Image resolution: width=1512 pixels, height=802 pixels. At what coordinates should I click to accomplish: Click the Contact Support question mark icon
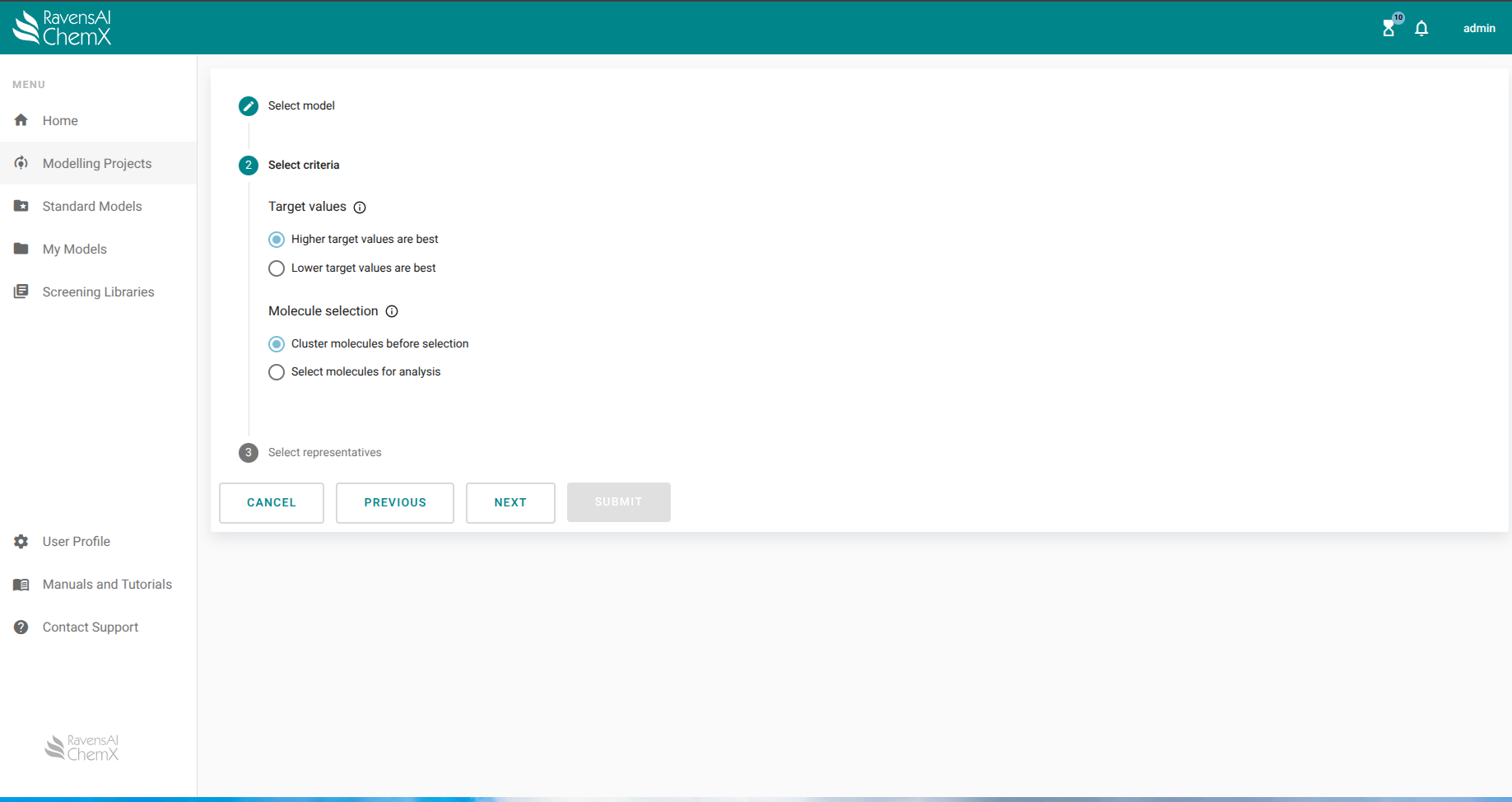(x=21, y=627)
